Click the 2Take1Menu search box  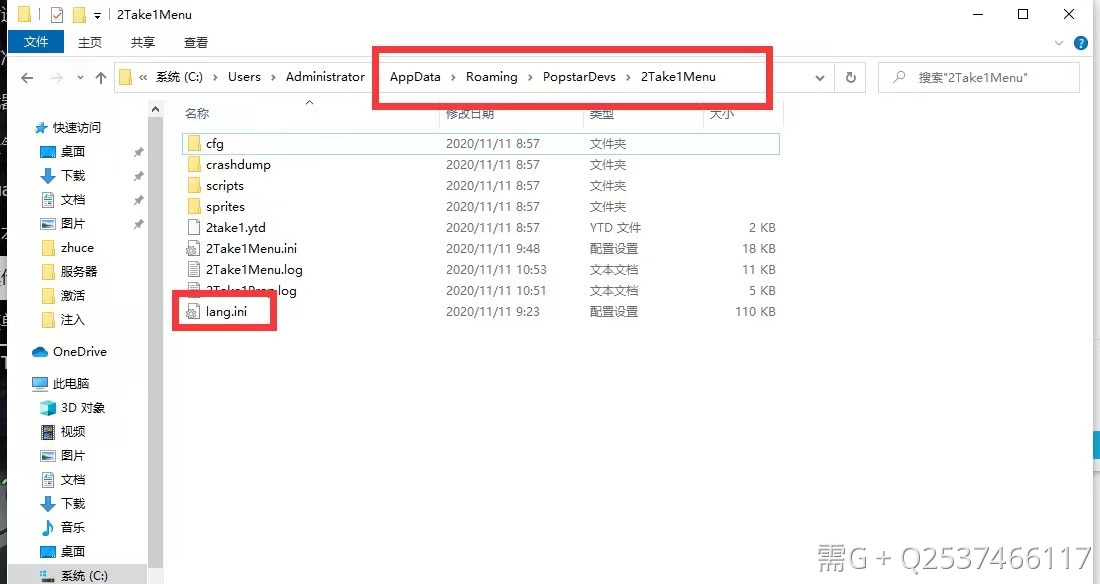[x=979, y=78]
